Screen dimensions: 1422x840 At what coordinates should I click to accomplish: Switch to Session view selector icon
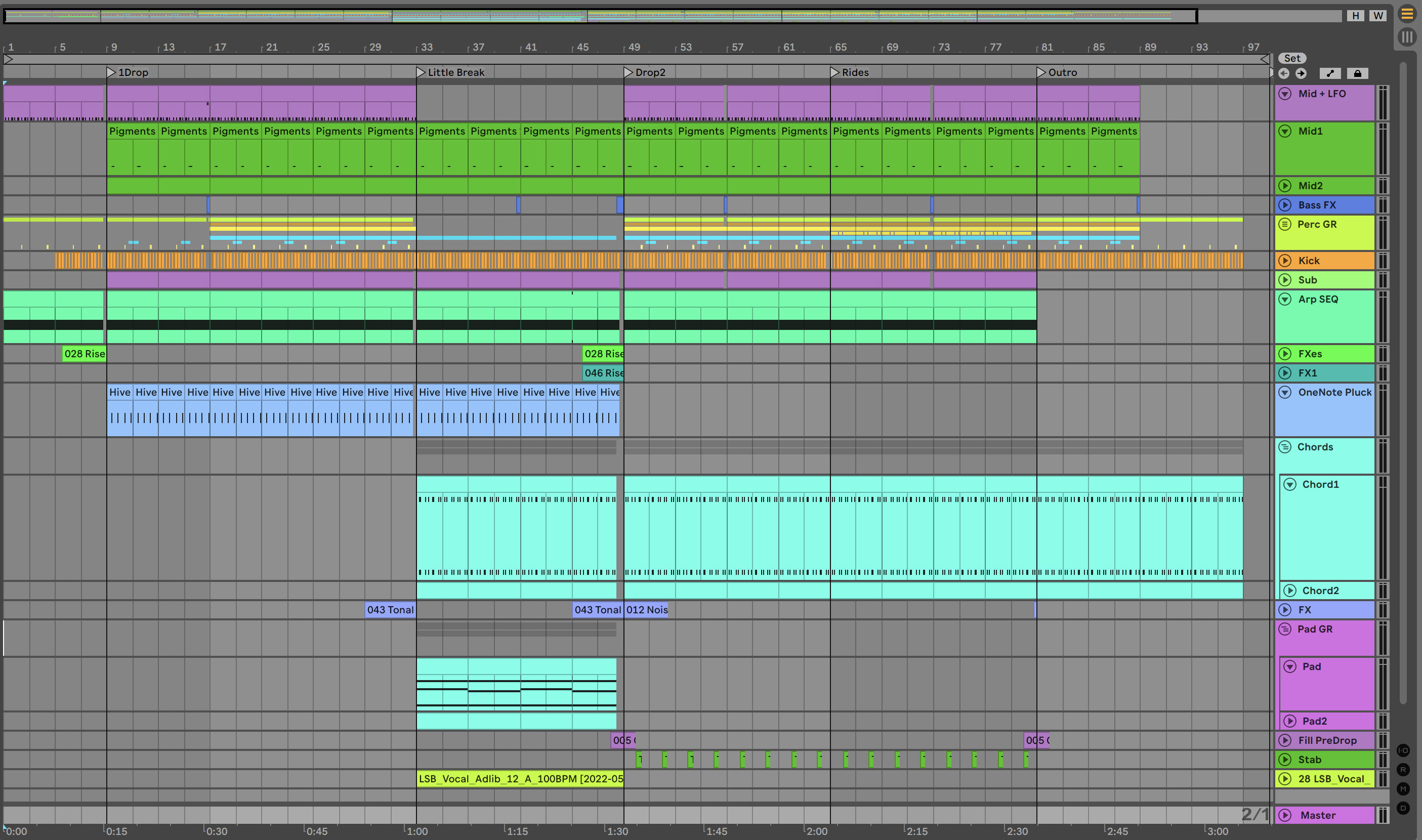point(1407,37)
